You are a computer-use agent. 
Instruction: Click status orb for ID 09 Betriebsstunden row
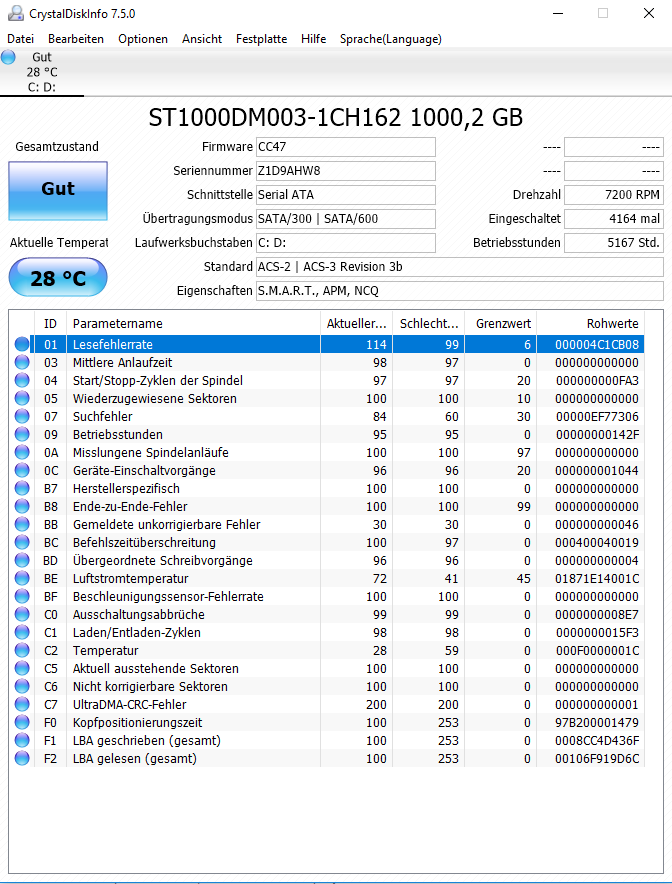tap(22, 434)
